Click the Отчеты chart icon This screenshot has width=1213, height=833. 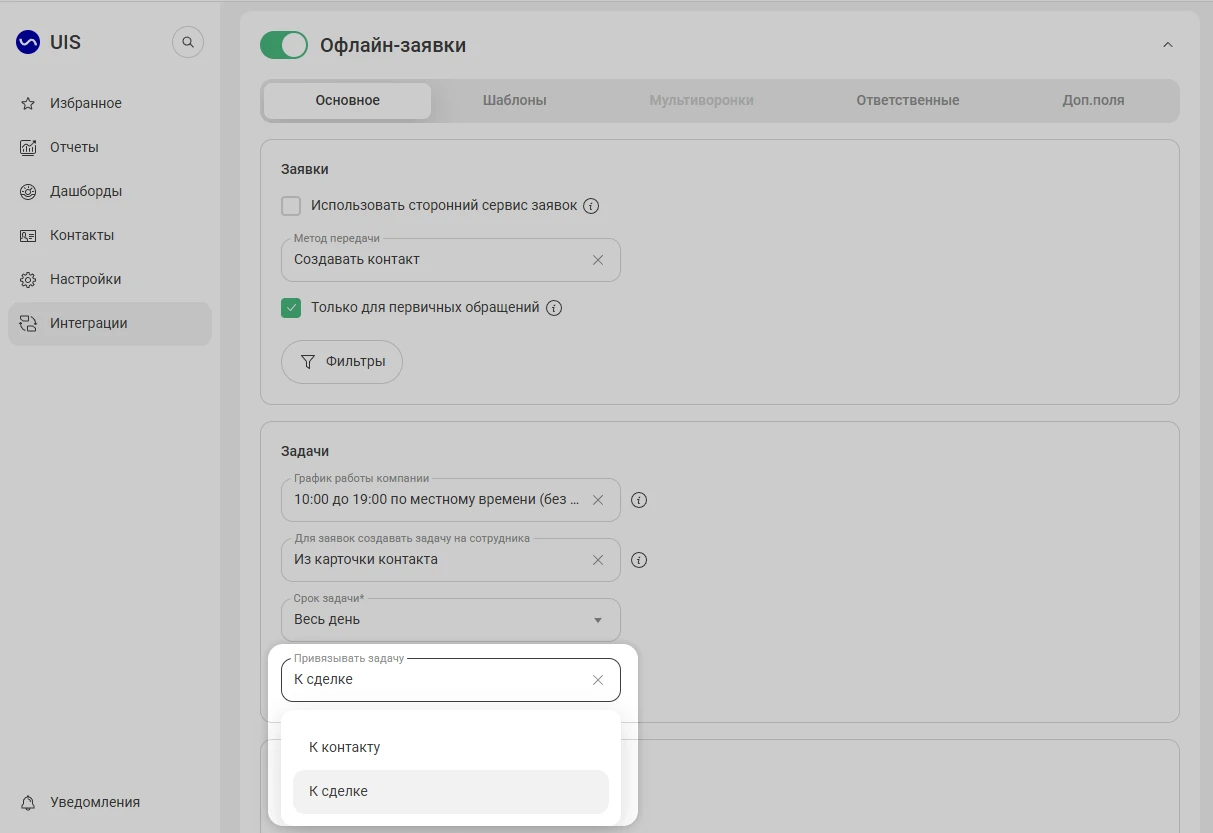click(28, 147)
